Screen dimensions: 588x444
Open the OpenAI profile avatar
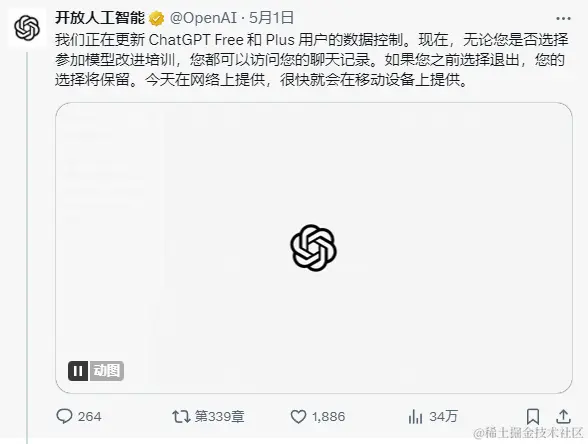pos(27,28)
